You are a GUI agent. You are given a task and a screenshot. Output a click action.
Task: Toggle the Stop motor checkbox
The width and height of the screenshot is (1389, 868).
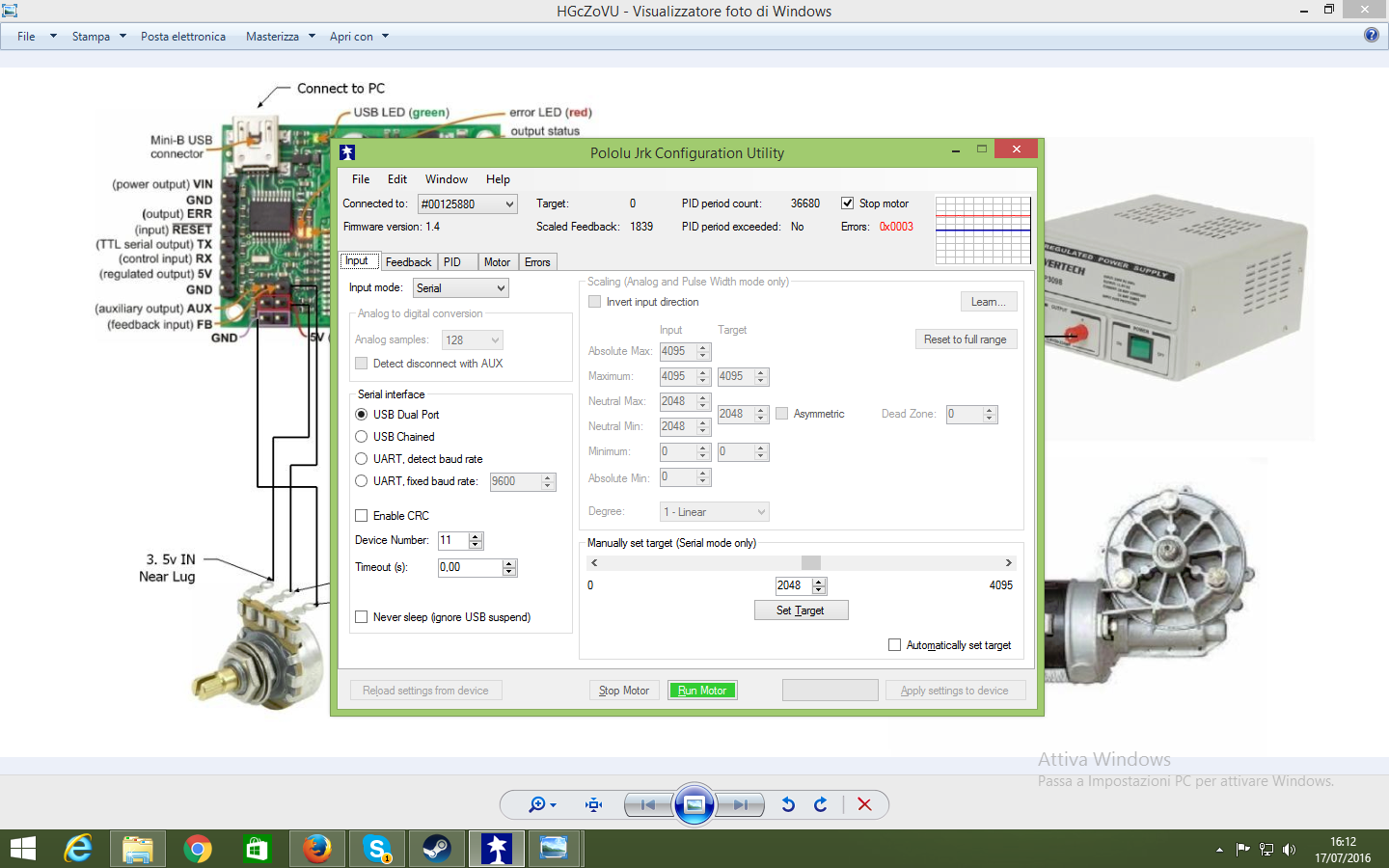pos(847,203)
